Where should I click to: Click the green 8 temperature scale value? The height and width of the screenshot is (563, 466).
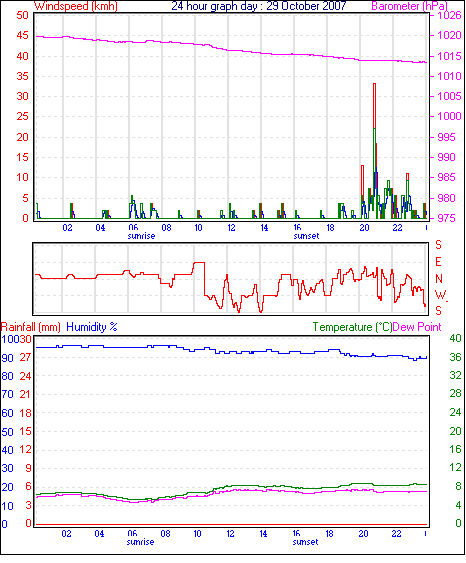point(458,487)
